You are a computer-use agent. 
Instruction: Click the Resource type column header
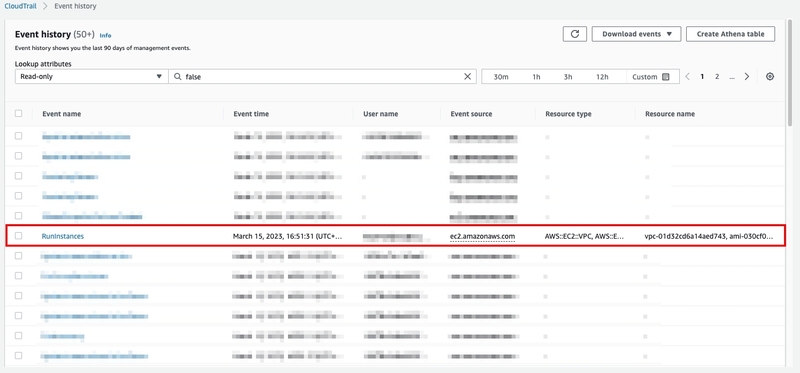click(568, 114)
